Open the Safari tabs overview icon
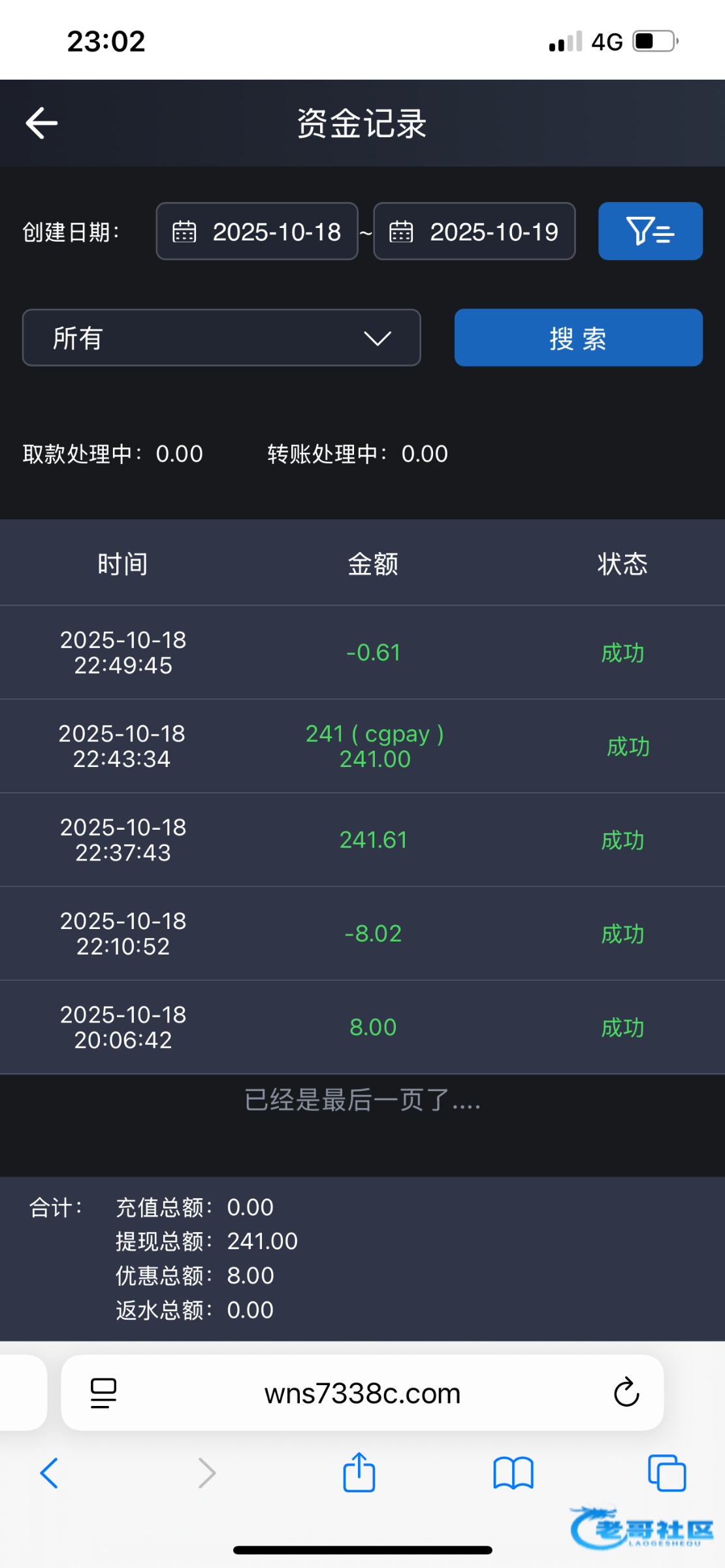Viewport: 725px width, 1568px height. [x=666, y=1473]
